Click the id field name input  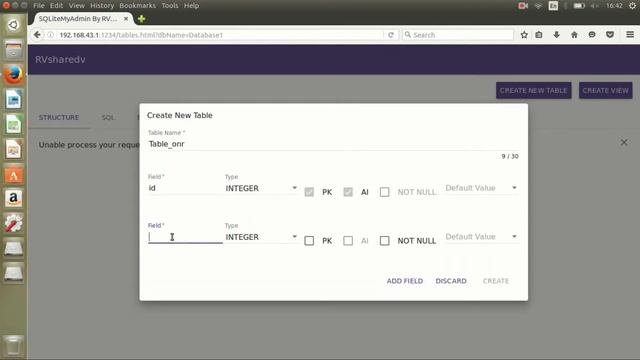pyautogui.click(x=184, y=188)
